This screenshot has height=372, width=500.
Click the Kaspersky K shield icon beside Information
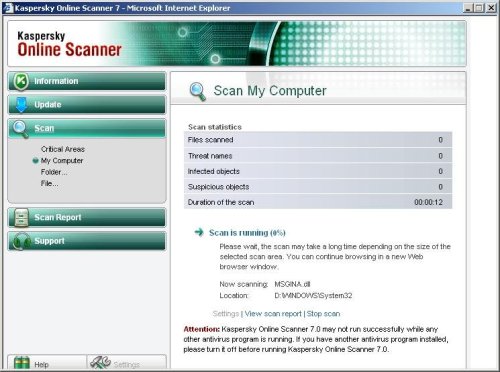click(x=20, y=81)
